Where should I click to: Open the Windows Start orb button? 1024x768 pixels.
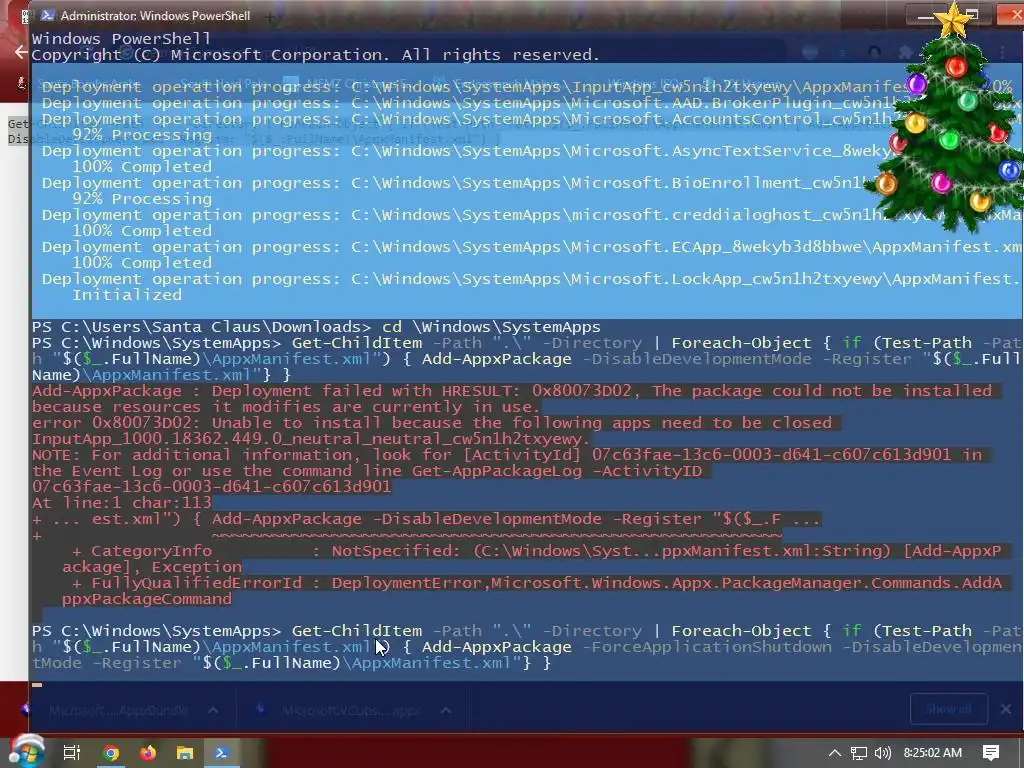pos(26,752)
